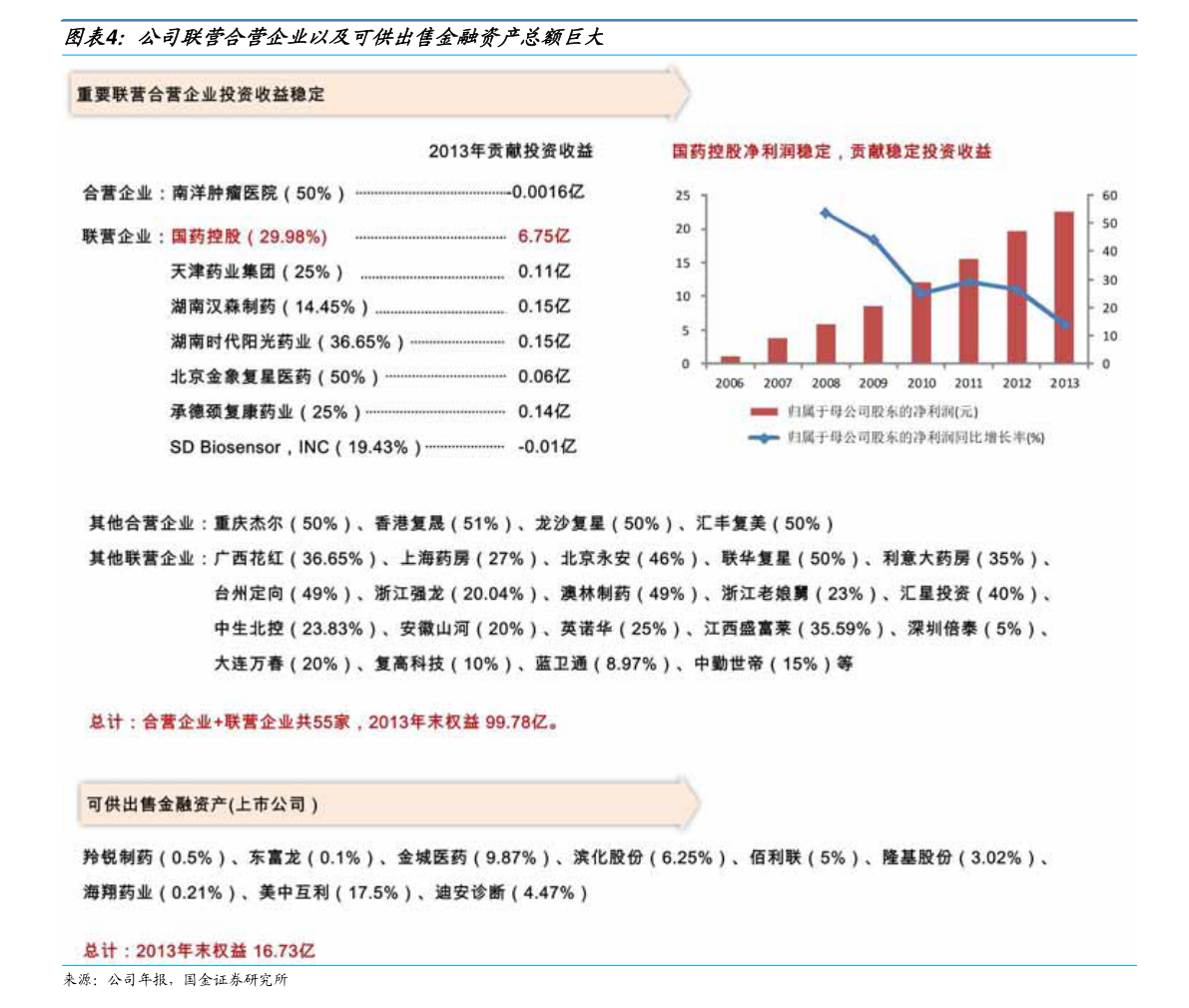Click the 2008 peak point on the blue line
Viewport: 1189px width, 1008px height.
[x=824, y=212]
